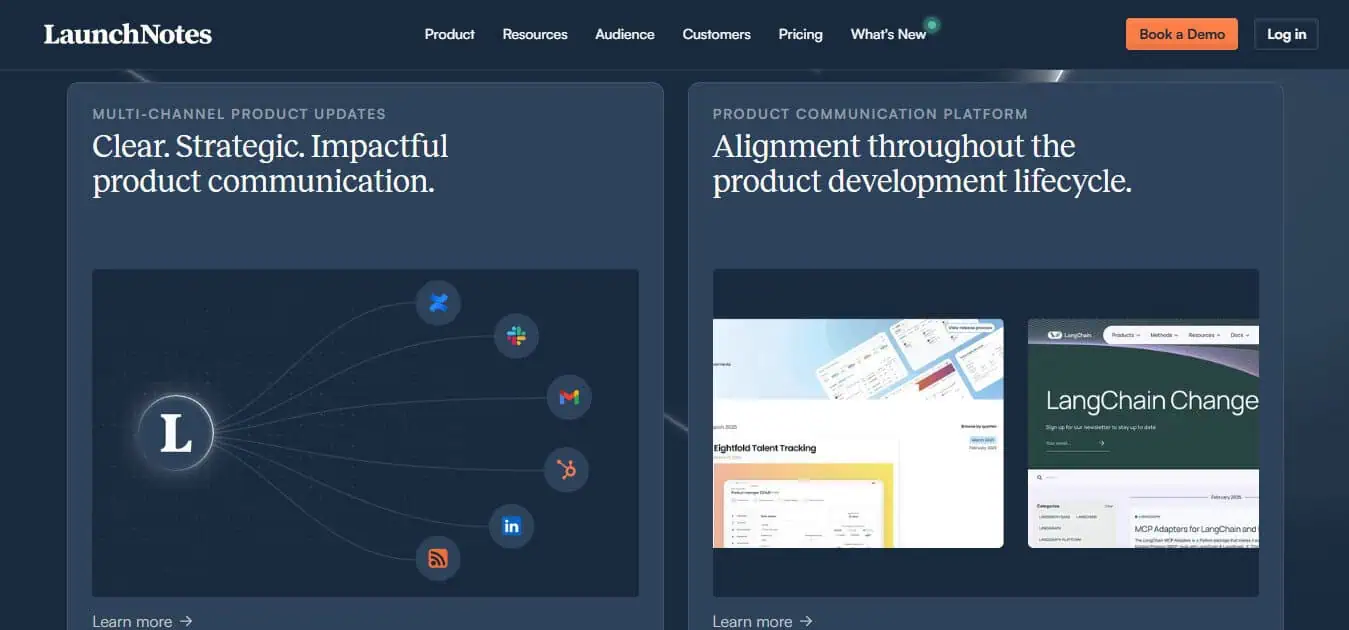Click the Multi-Channel Product Updates label
This screenshot has width=1349, height=630.
coord(239,114)
